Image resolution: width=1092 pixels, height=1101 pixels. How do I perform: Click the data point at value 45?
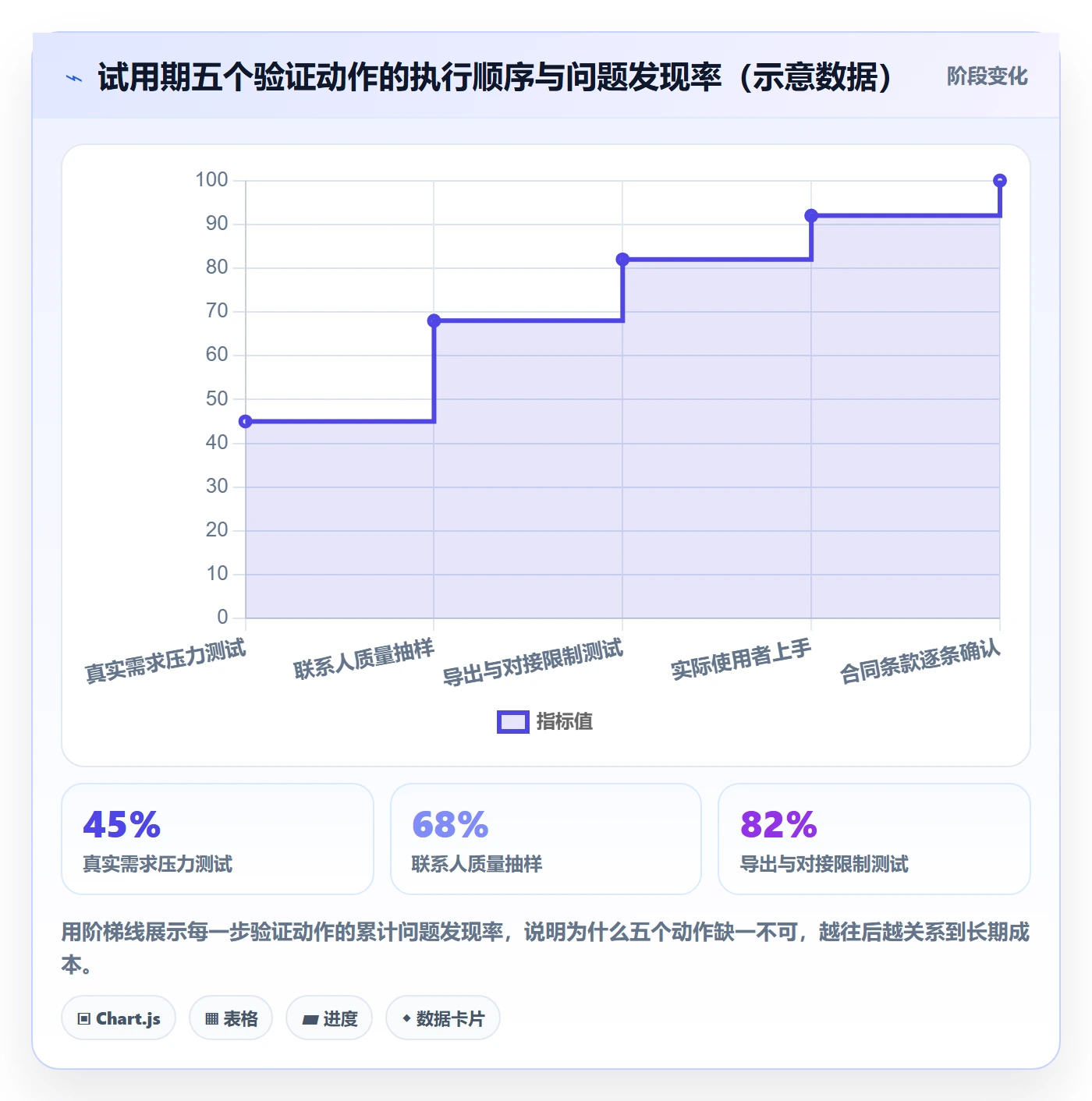click(246, 422)
